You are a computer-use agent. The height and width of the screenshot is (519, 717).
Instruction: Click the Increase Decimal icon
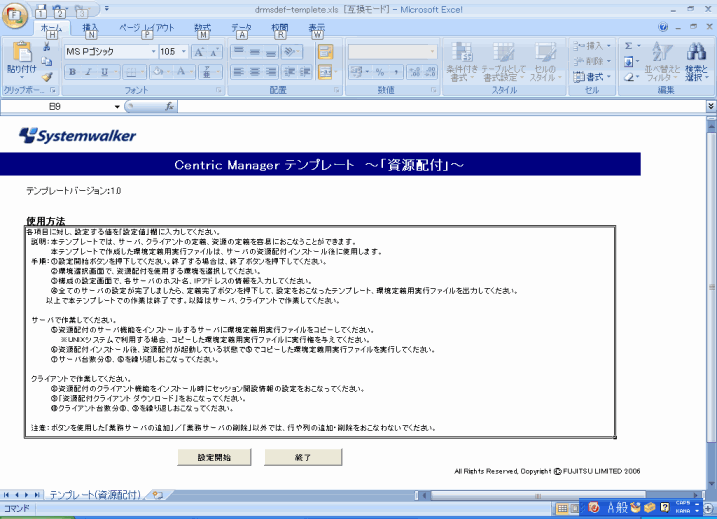click(x=415, y=72)
